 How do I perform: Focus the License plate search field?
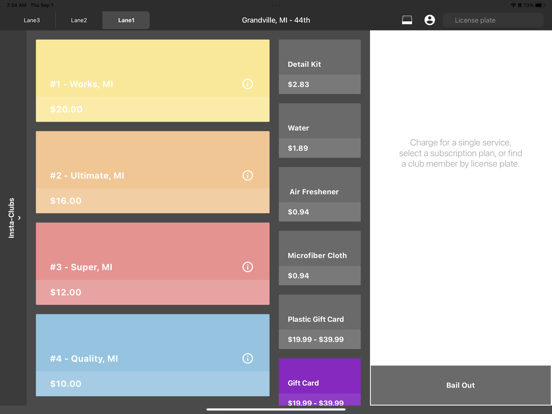pyautogui.click(x=493, y=20)
